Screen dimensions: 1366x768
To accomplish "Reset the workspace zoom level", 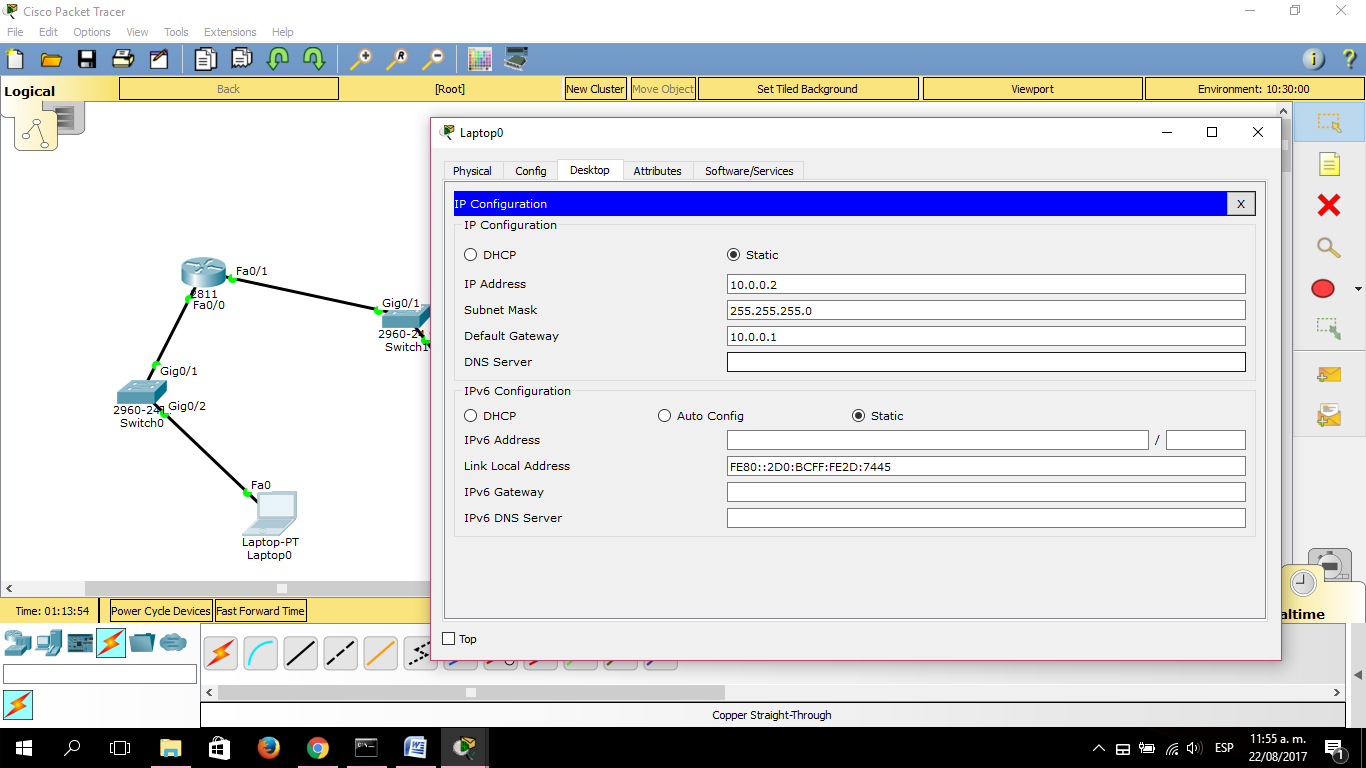I will 397,59.
